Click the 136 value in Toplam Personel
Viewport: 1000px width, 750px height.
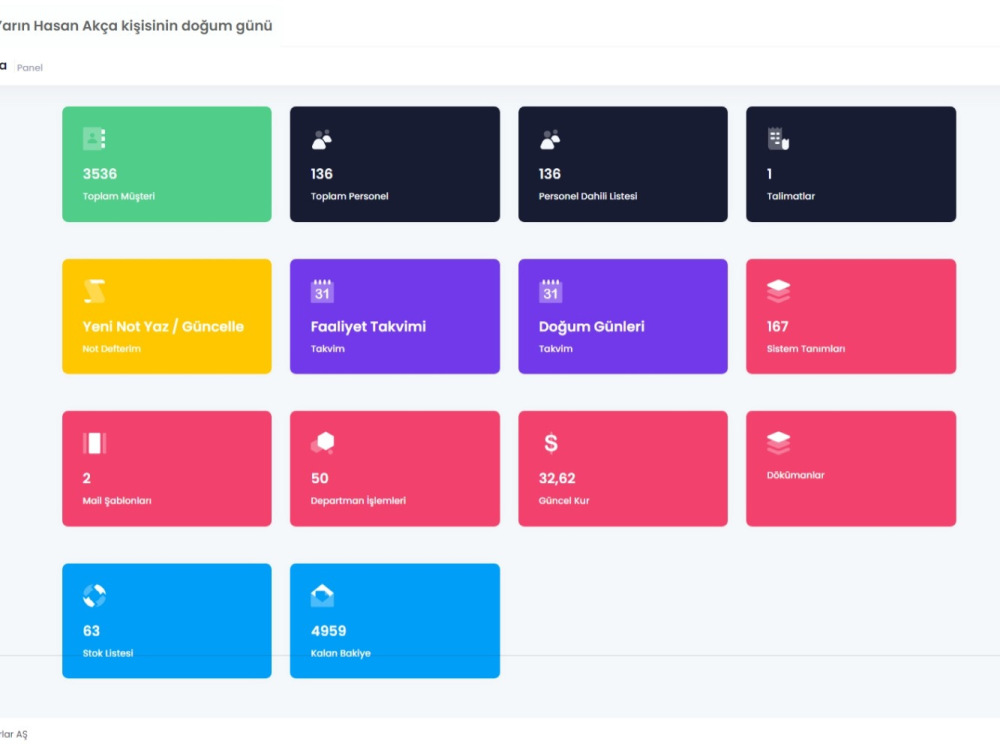point(322,173)
